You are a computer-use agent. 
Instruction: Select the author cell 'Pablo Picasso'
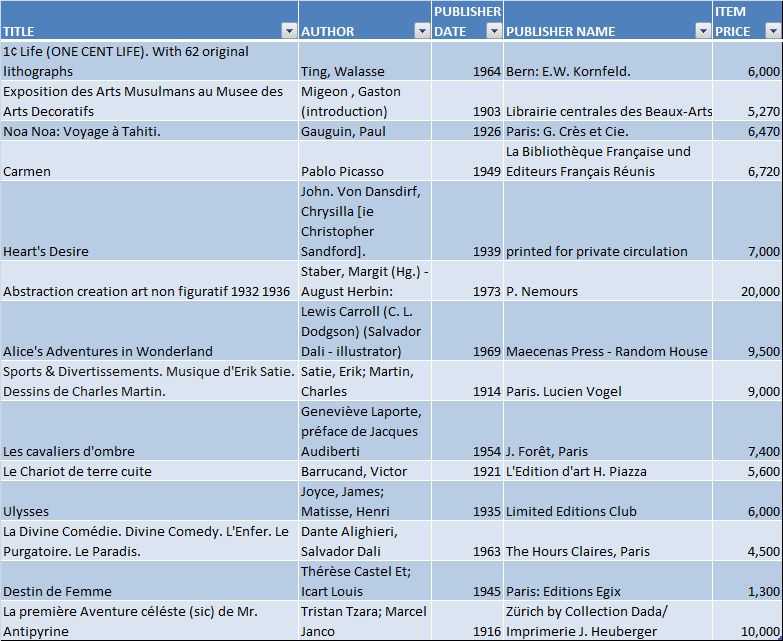(x=365, y=161)
